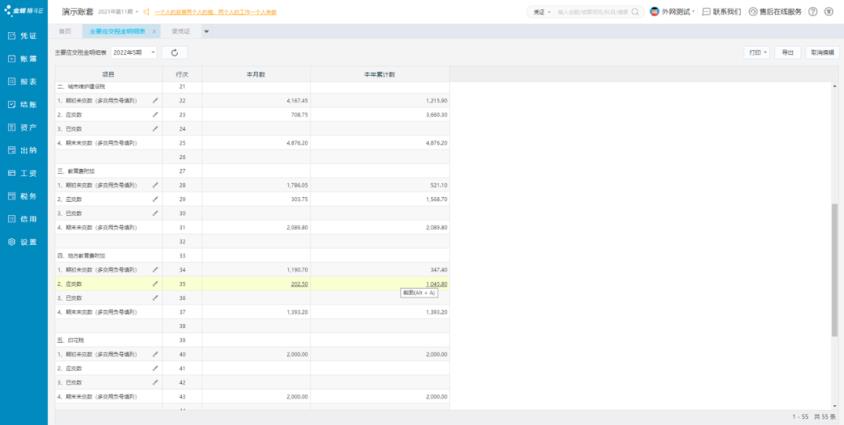This screenshot has width=844, height=425.
Task: Close the 主要应交税金明细表 tab
Action: point(154,31)
